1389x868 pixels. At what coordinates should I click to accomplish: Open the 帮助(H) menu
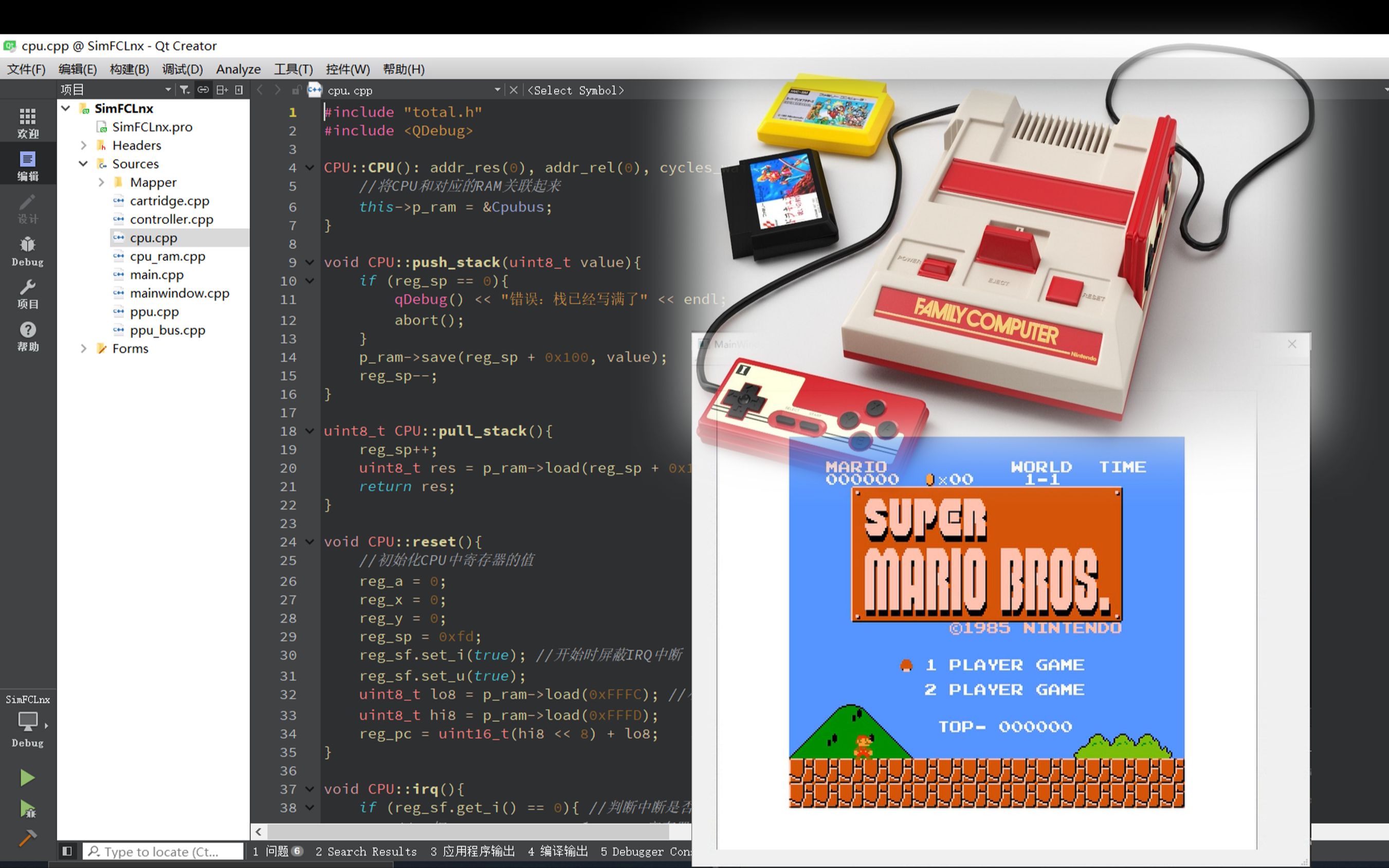404,69
